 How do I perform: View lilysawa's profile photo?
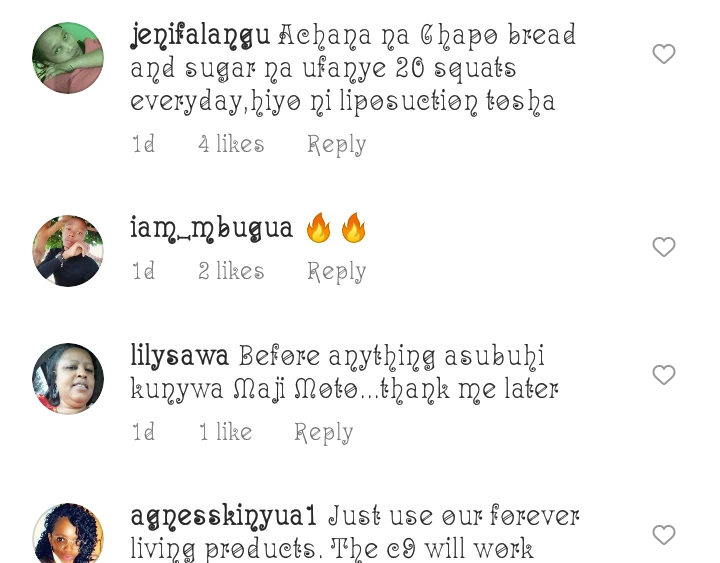(68, 379)
